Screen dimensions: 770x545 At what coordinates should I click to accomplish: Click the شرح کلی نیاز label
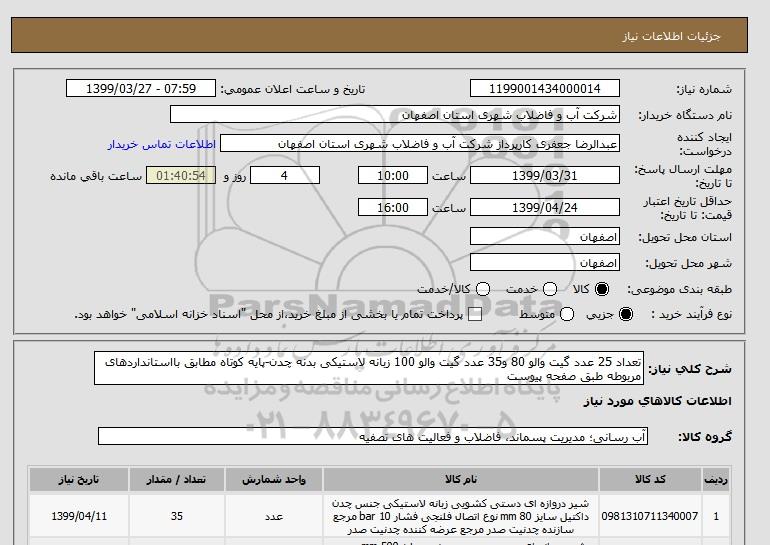[x=690, y=369]
